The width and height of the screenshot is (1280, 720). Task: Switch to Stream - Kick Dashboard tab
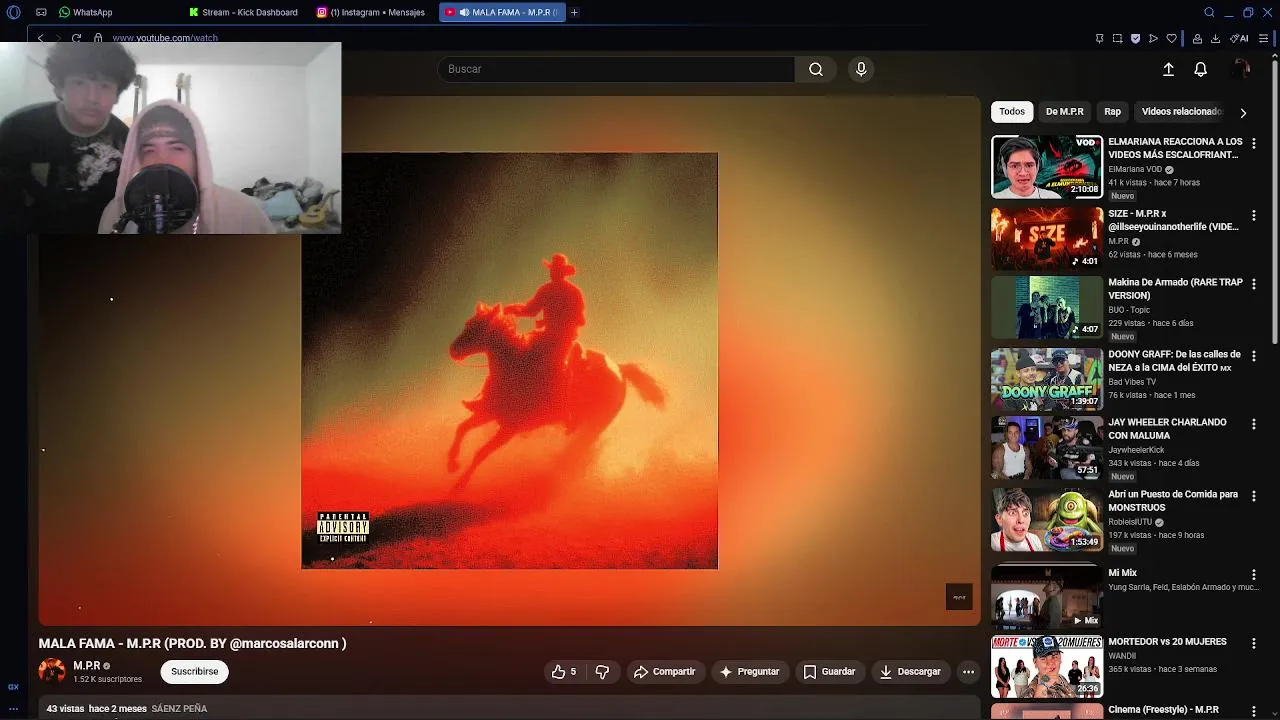(244, 12)
